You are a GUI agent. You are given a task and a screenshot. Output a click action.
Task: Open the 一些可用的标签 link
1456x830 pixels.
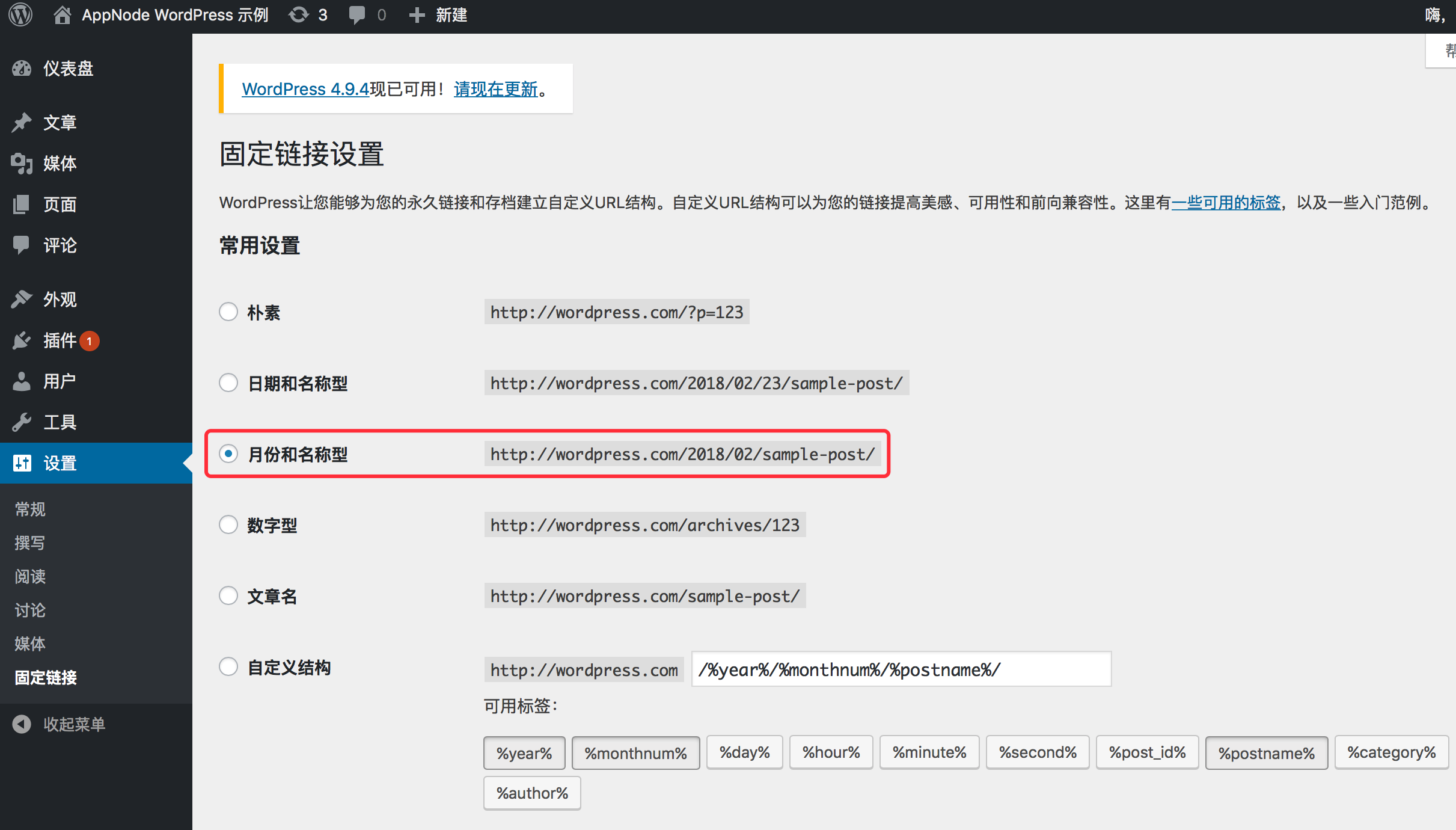pyautogui.click(x=1226, y=203)
